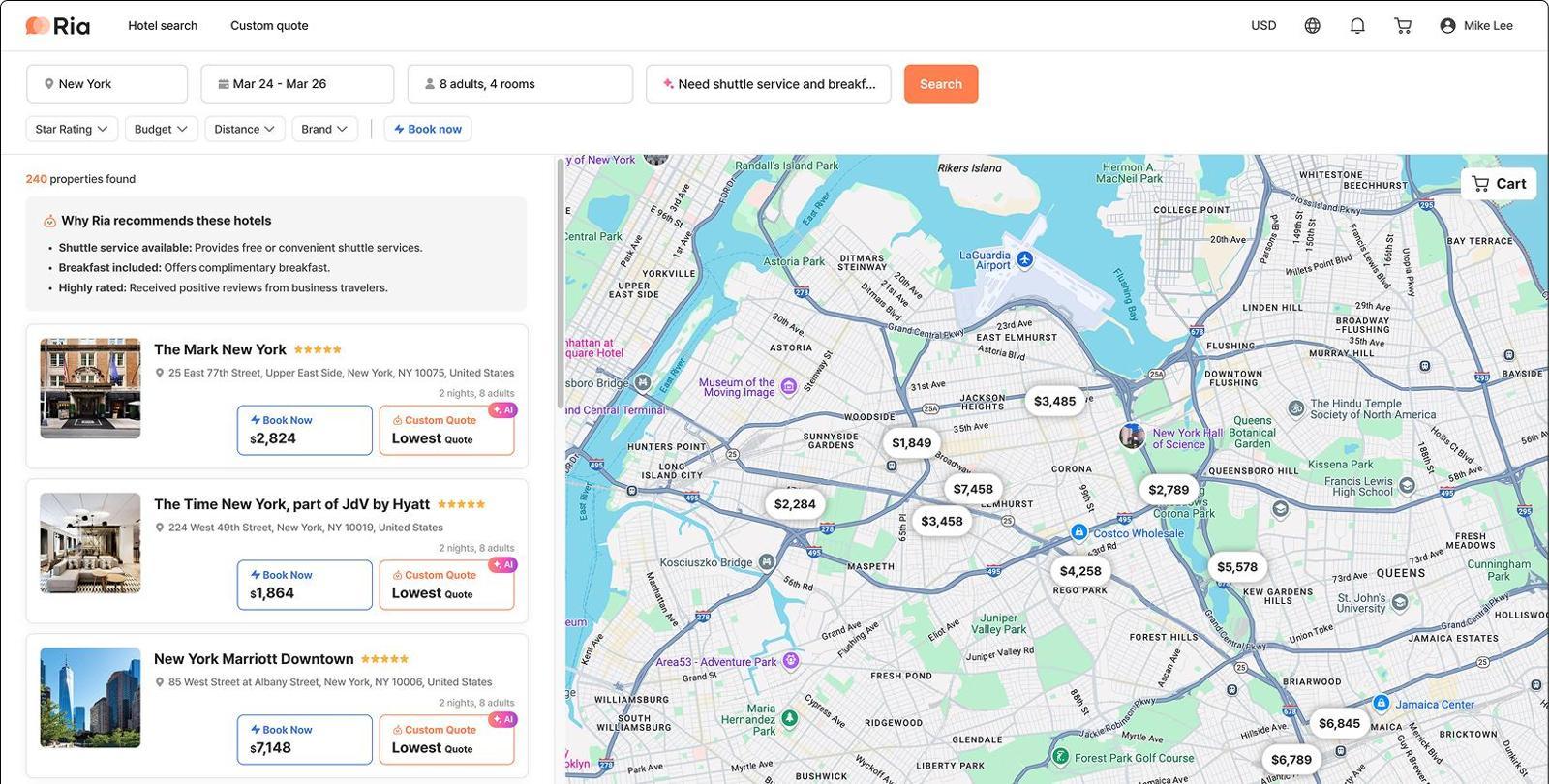
Task: Request Custom Quote for New York Marriott Downtown
Action: (x=446, y=739)
